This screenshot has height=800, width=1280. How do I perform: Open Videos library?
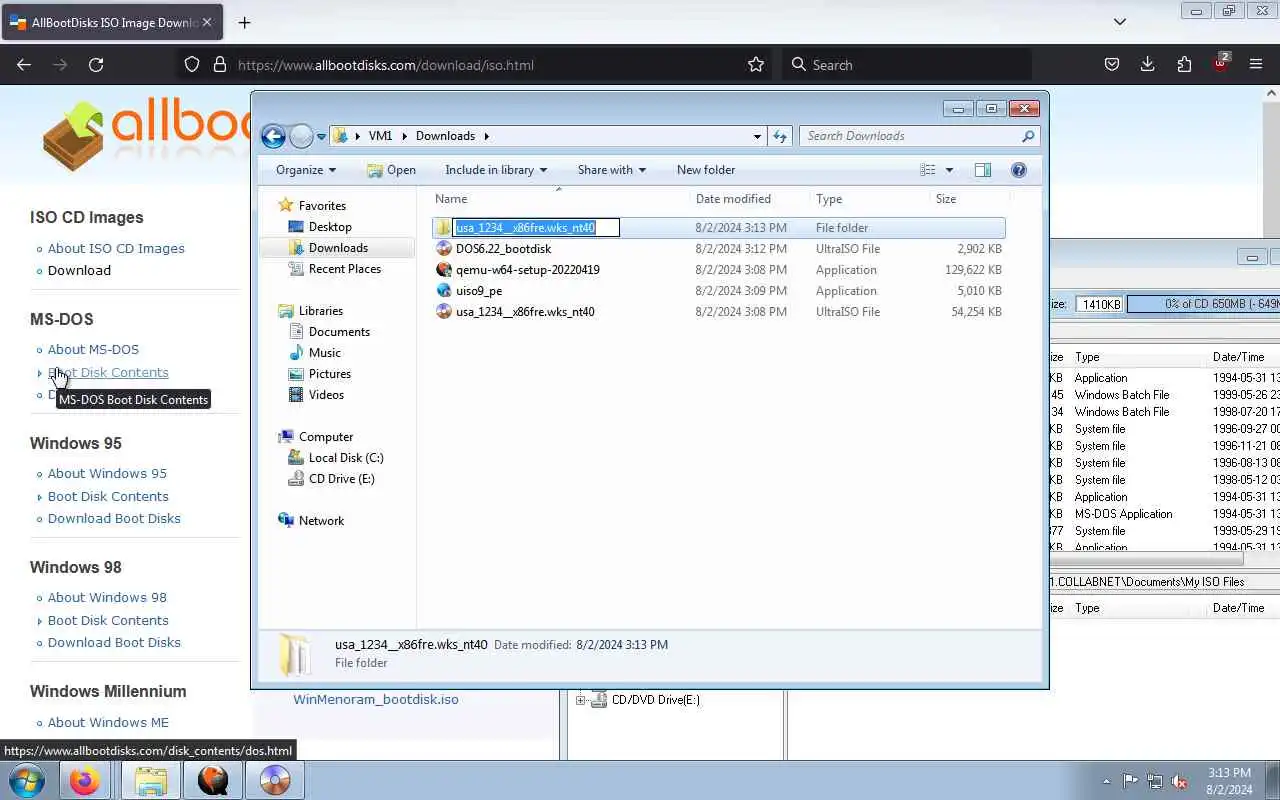[326, 395]
